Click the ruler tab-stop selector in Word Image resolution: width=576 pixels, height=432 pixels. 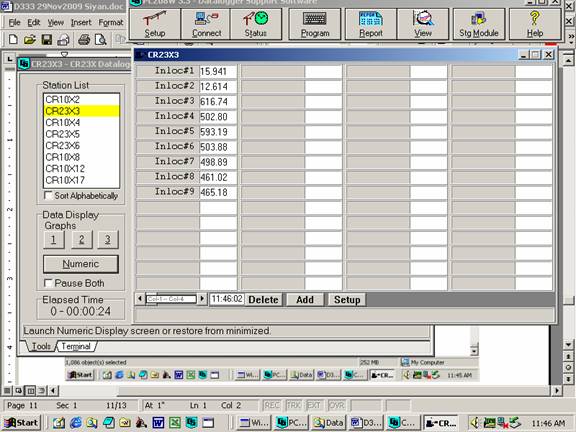(x=10, y=58)
